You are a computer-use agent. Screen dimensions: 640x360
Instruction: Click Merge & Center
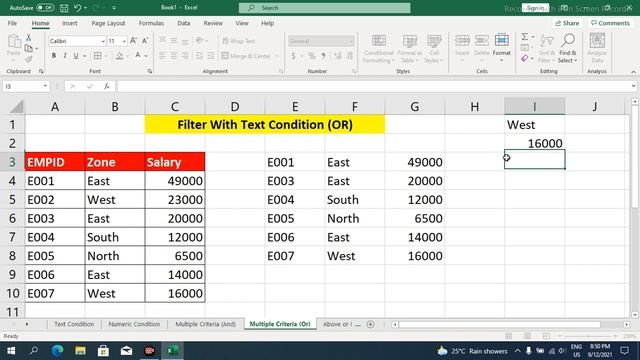[247, 56]
